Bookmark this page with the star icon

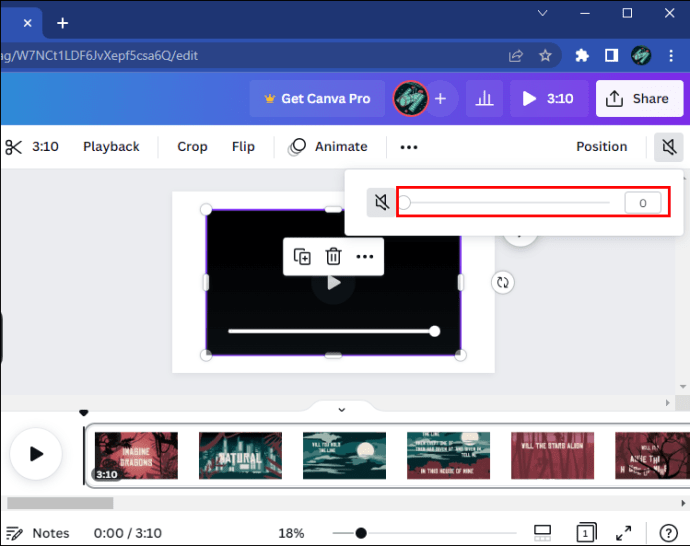(x=545, y=56)
